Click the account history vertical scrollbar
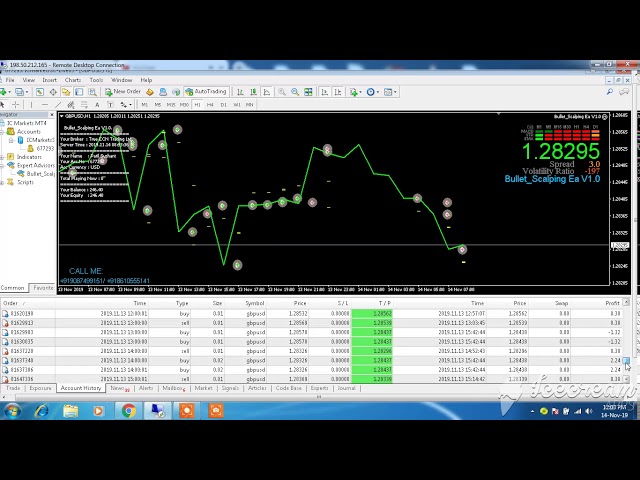 point(627,340)
